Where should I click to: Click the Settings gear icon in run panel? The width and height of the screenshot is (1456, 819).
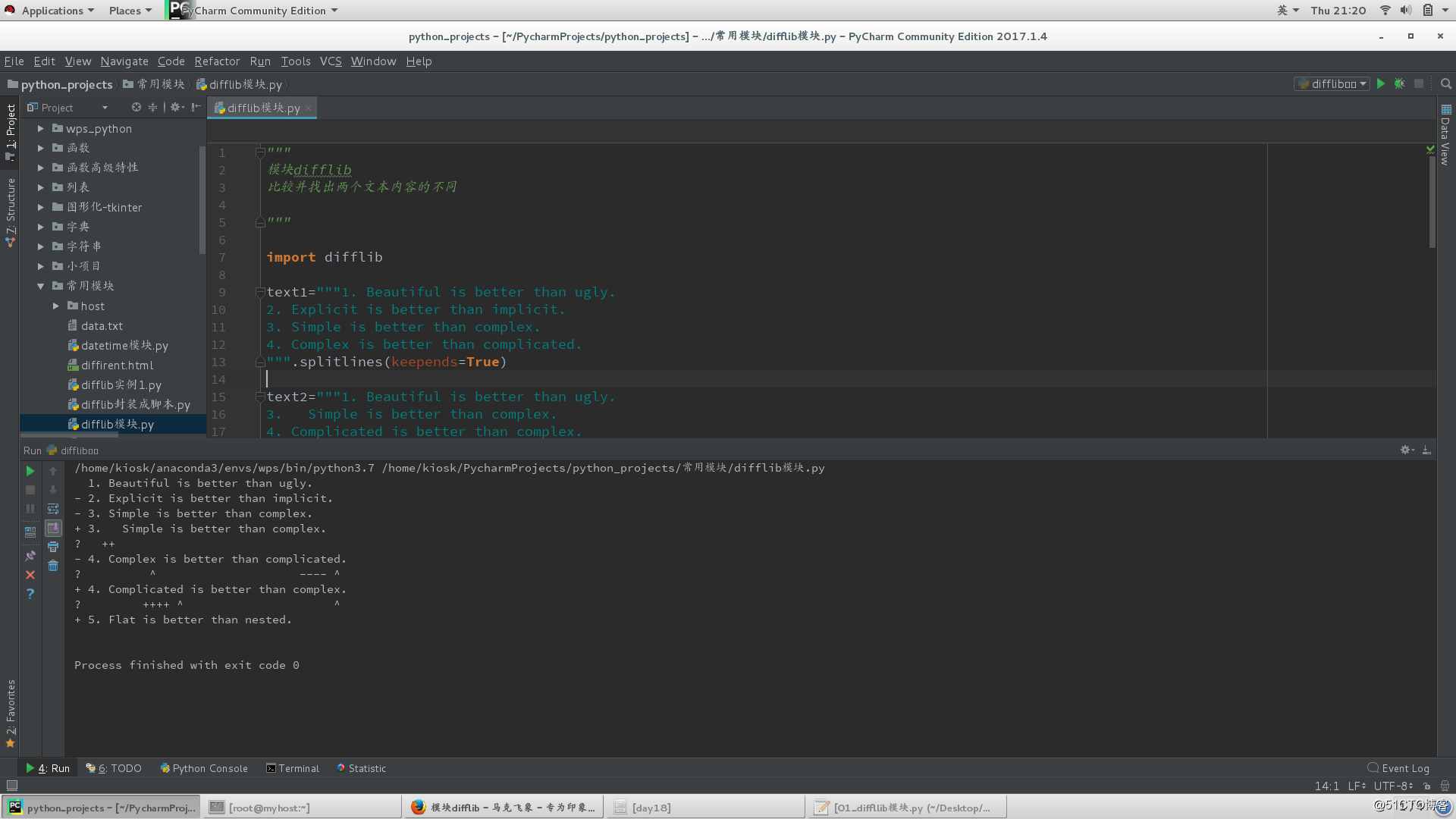tap(1405, 450)
